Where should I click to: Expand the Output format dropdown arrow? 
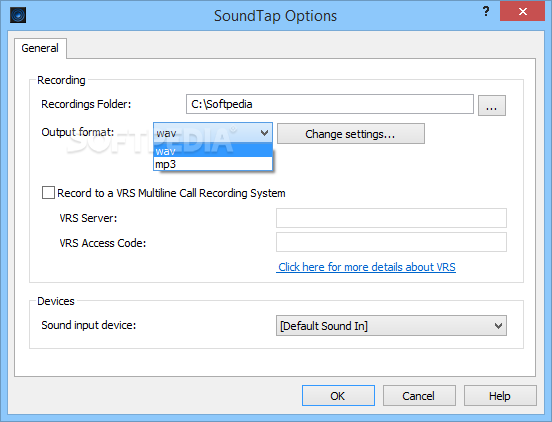tap(264, 133)
